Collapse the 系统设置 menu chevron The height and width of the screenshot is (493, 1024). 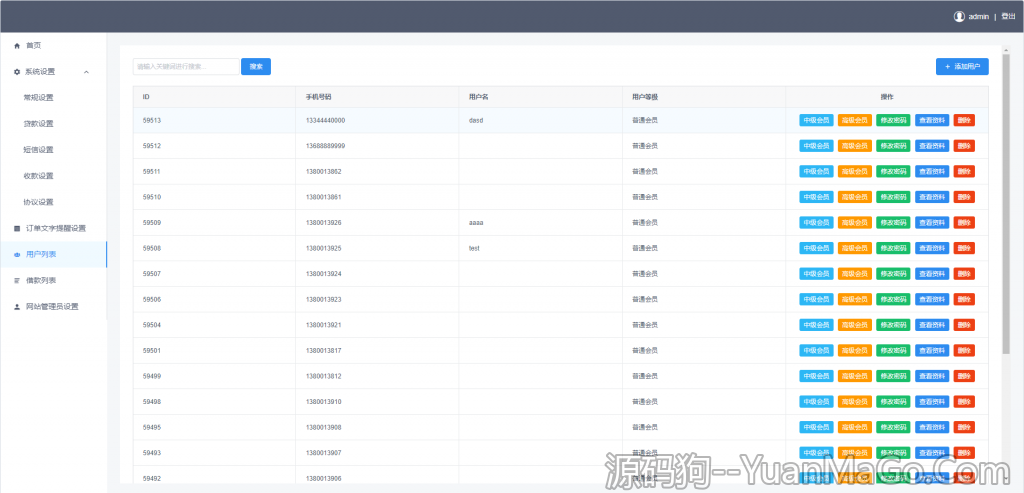[86, 72]
